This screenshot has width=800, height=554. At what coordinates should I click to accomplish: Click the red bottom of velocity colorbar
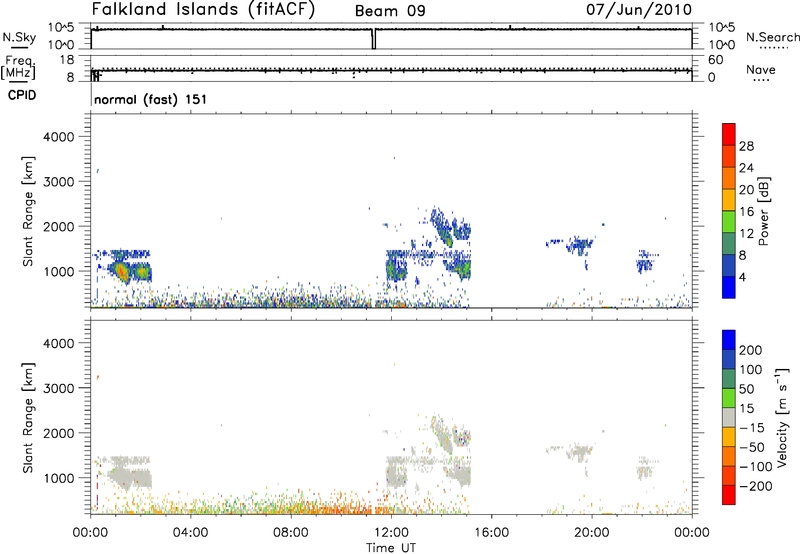tap(729, 495)
